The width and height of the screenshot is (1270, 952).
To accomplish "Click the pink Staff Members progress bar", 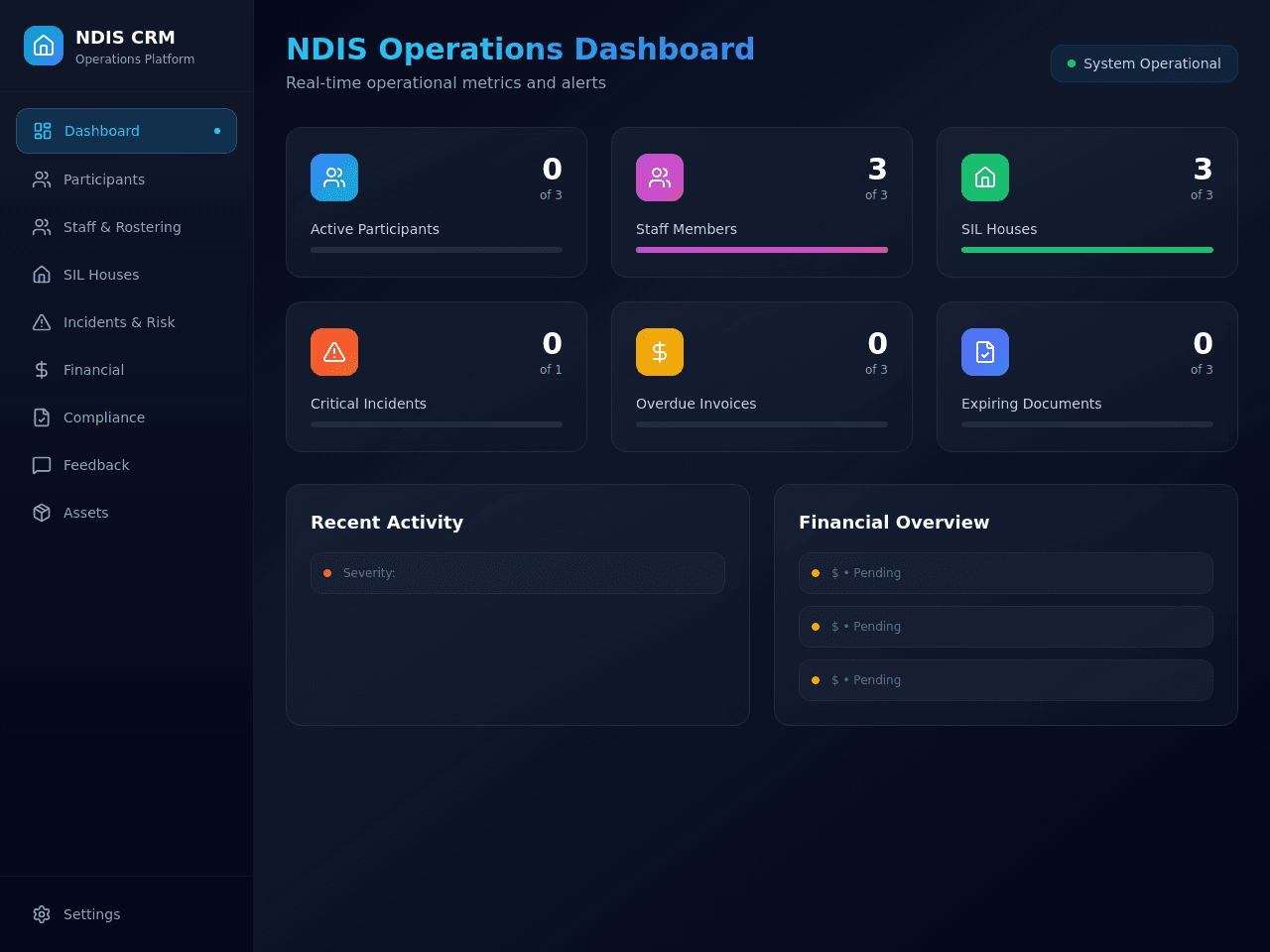I will (x=762, y=250).
